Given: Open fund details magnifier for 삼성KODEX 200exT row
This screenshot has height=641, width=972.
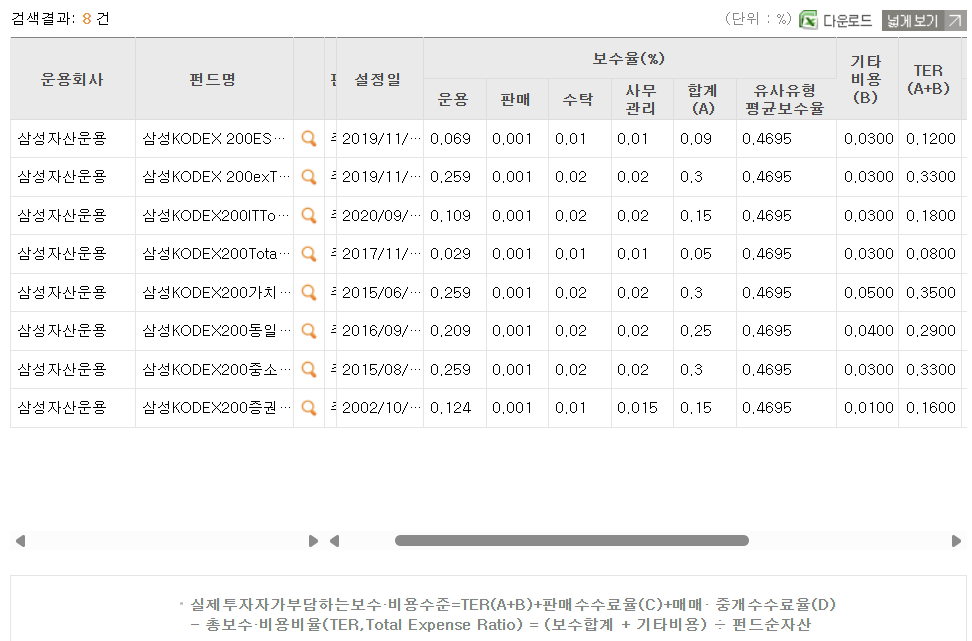Looking at the screenshot, I should [x=309, y=177].
